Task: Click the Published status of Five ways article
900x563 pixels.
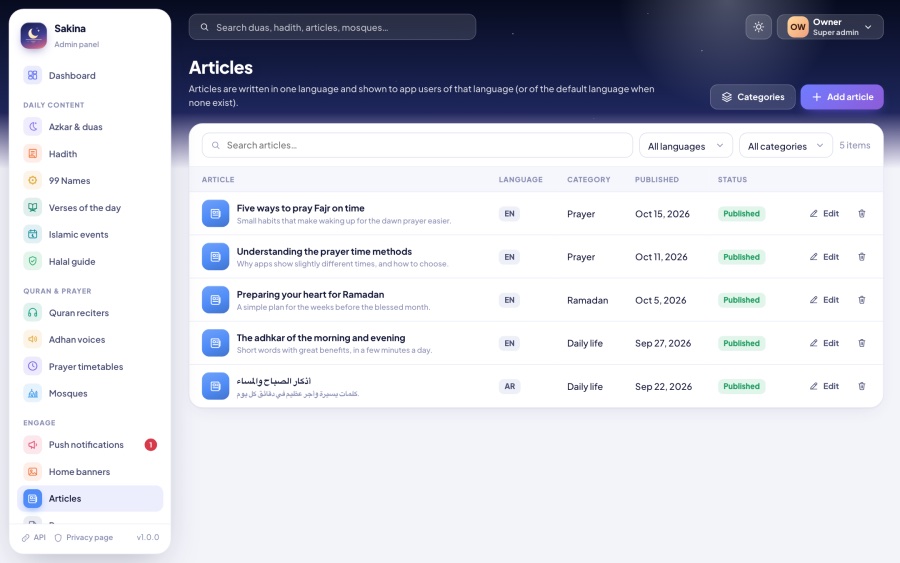Action: point(741,213)
